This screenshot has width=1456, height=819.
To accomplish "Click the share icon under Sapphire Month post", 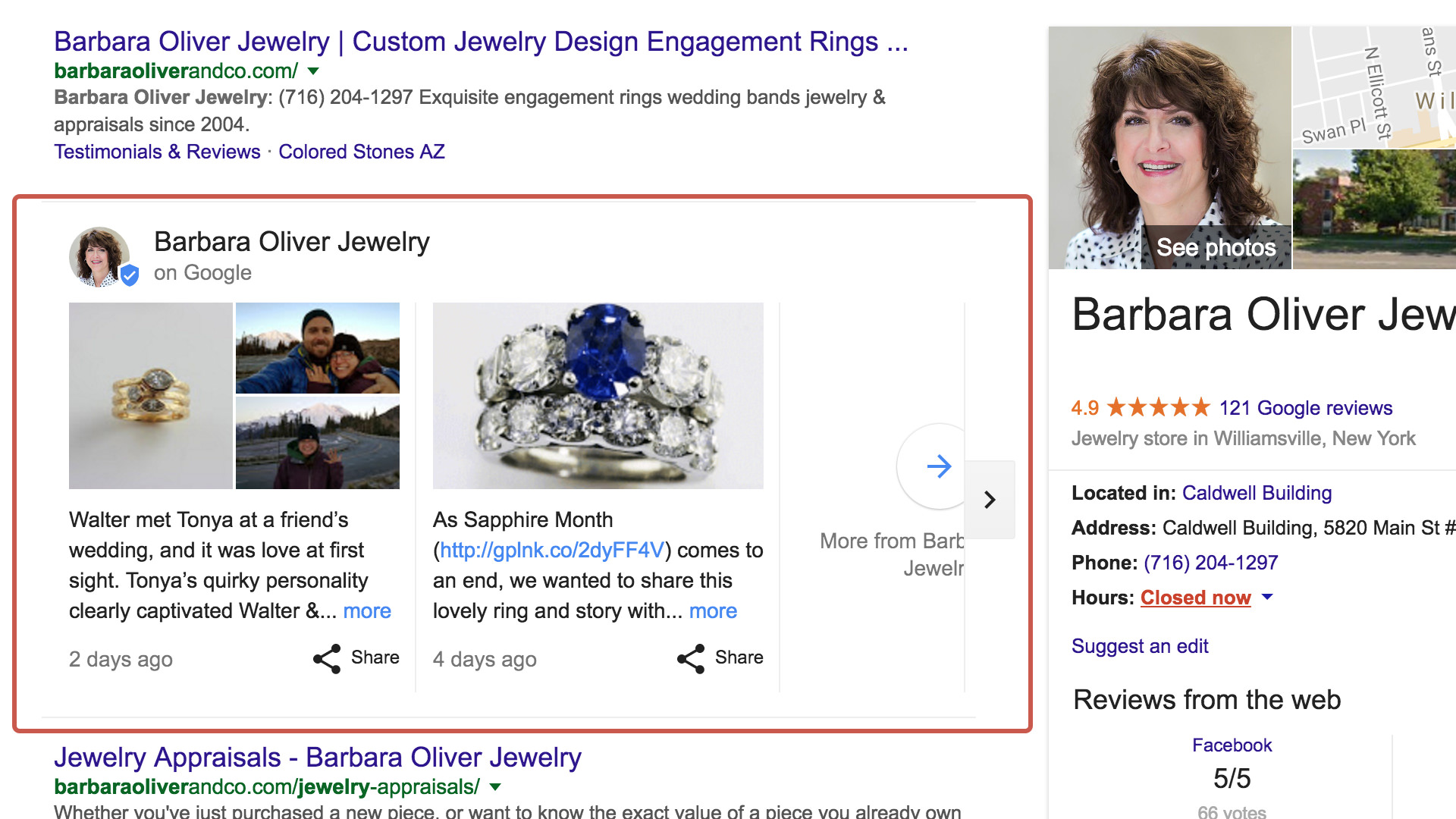I will (691, 659).
